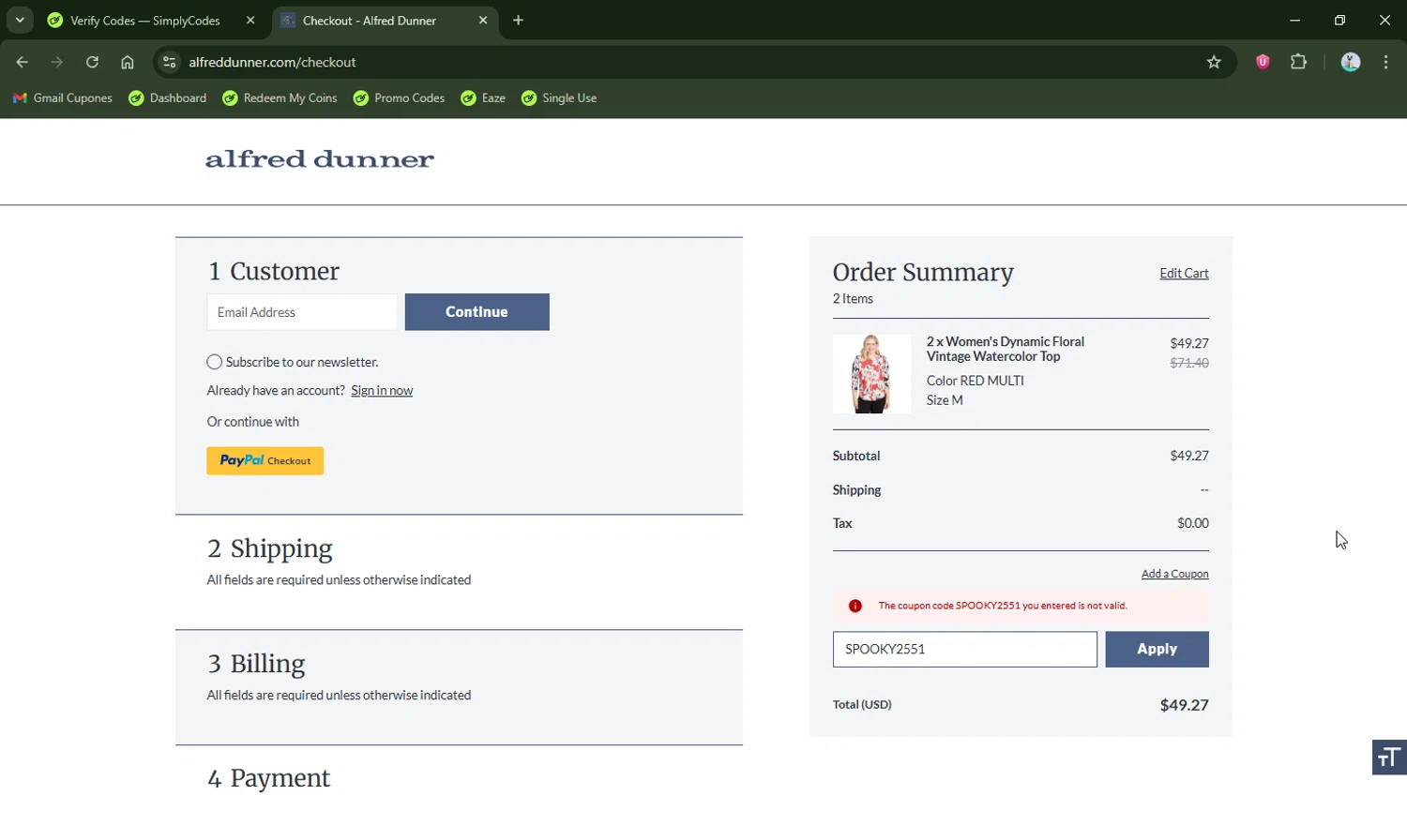
Task: Click the browser back arrow
Action: pyautogui.click(x=22, y=63)
